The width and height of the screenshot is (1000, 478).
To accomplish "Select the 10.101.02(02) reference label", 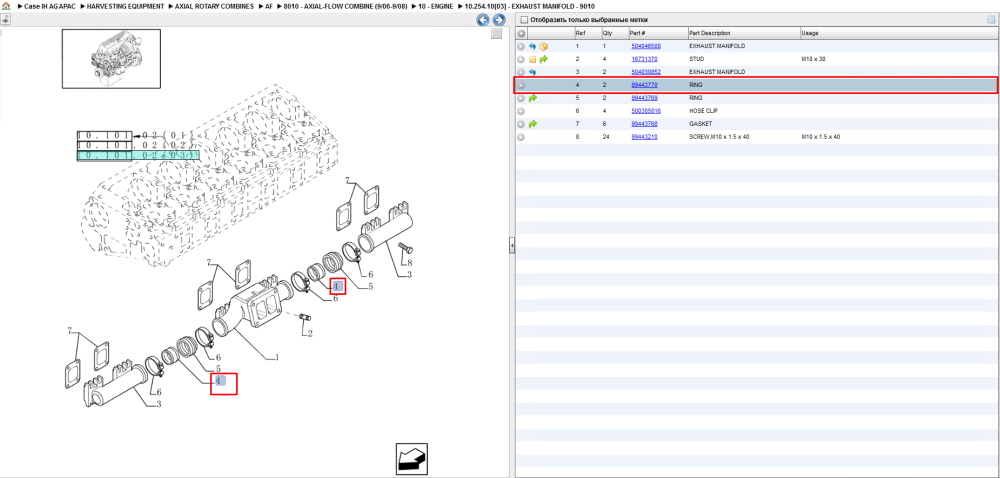I will click(x=137, y=145).
